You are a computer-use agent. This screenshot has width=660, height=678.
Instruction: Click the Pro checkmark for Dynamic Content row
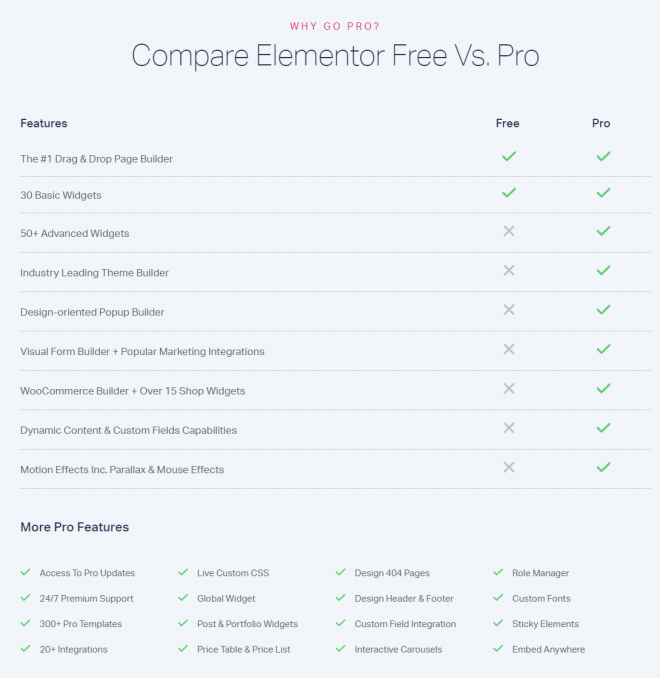[x=603, y=428]
